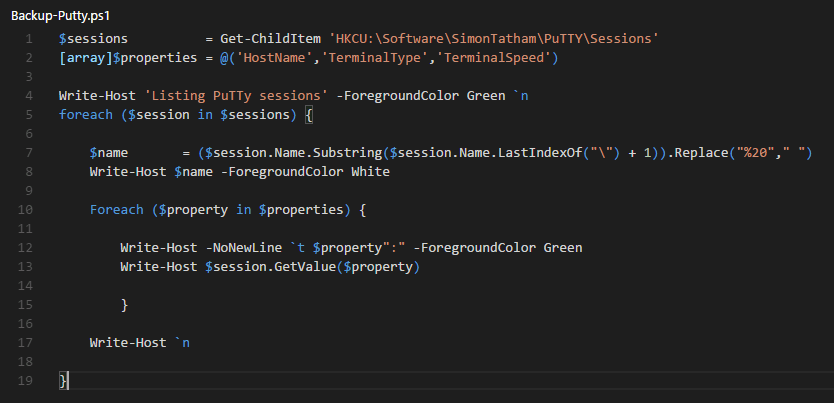This screenshot has width=834, height=403.
Task: Click Substring method on line 7
Action: click(x=347, y=153)
